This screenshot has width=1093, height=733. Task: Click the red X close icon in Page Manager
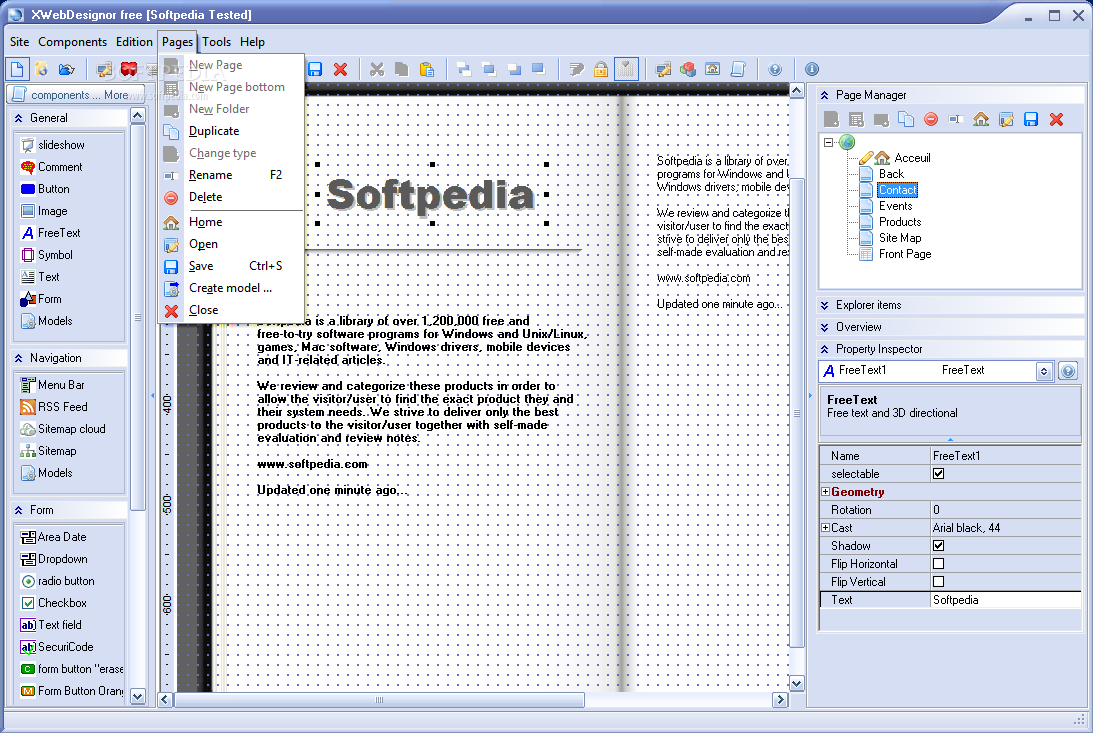pos(1056,120)
